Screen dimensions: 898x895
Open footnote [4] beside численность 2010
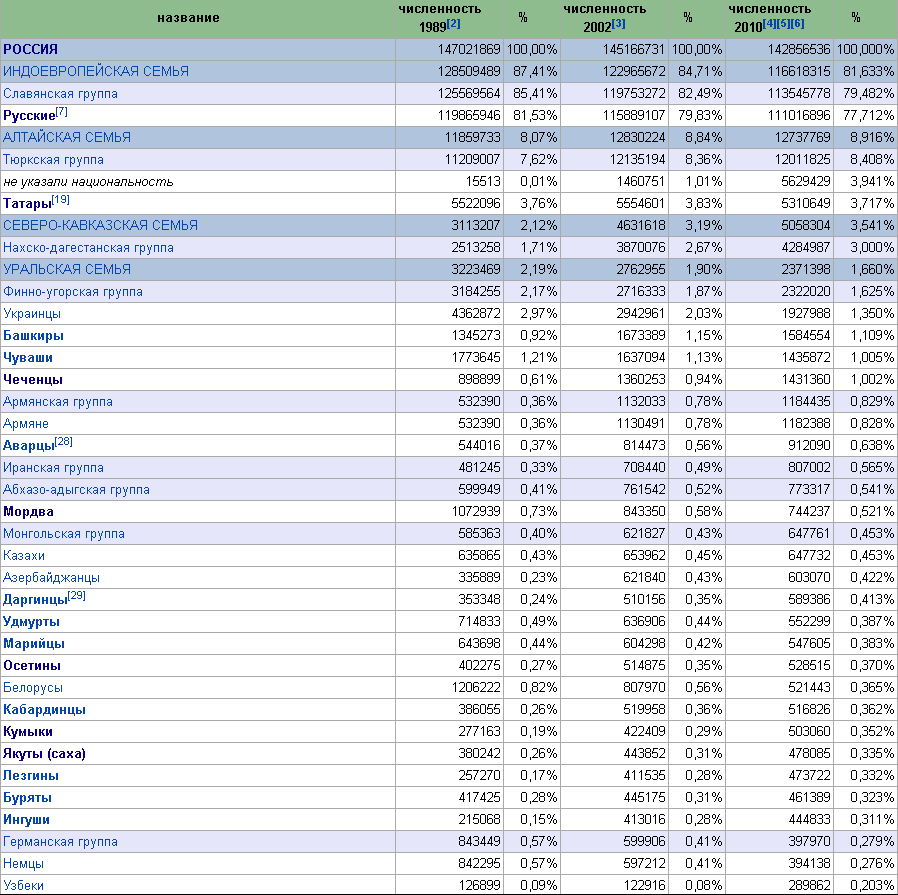[769, 23]
